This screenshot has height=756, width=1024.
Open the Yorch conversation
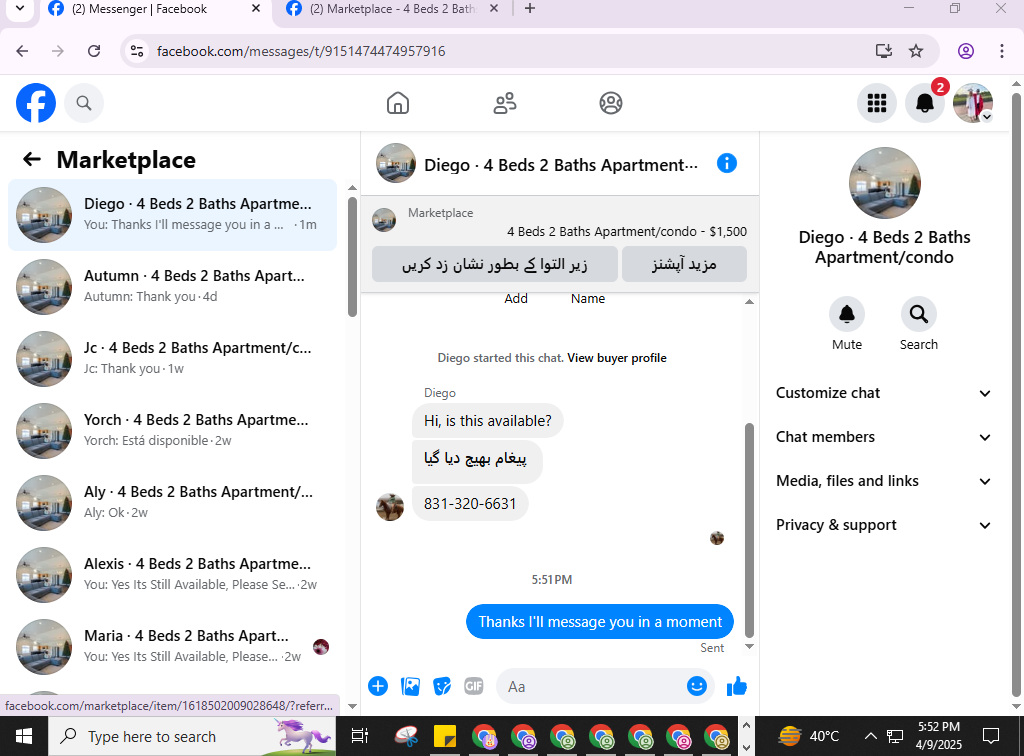coord(172,430)
